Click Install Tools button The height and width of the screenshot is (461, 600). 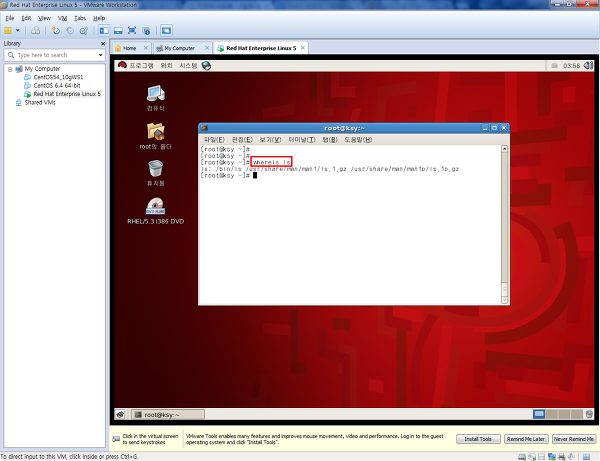(478, 439)
